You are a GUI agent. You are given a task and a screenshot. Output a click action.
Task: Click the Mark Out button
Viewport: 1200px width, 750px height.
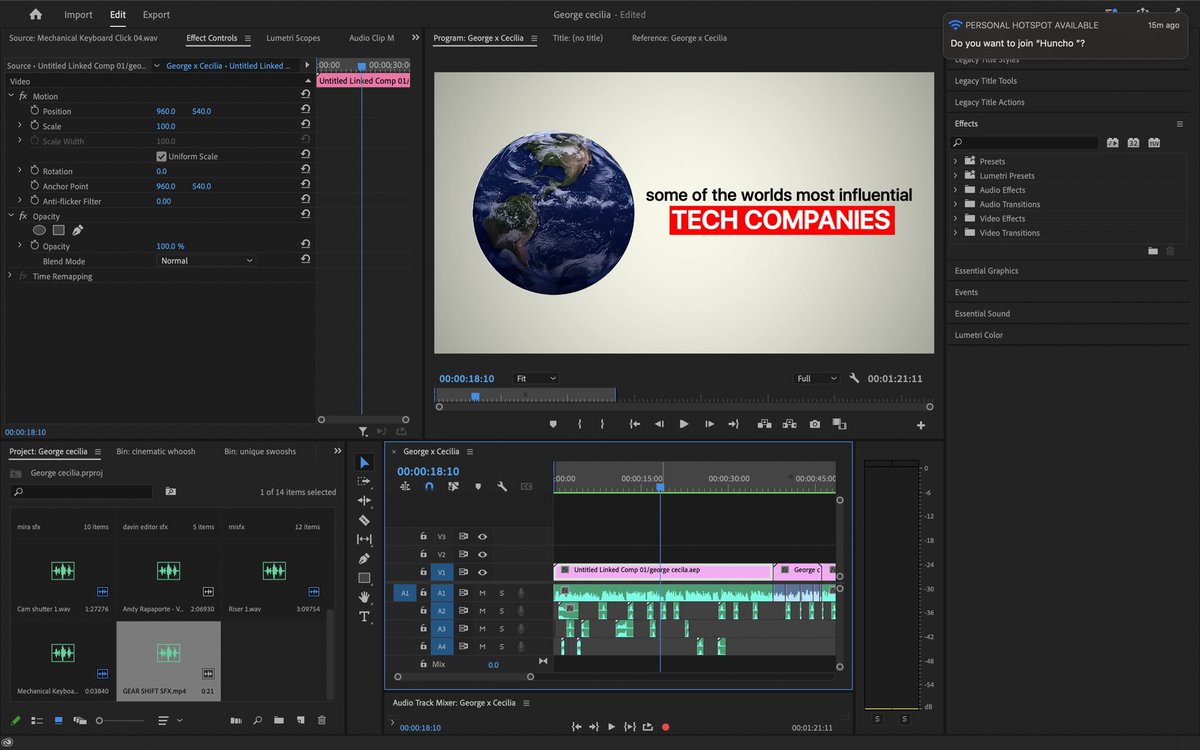tap(602, 424)
